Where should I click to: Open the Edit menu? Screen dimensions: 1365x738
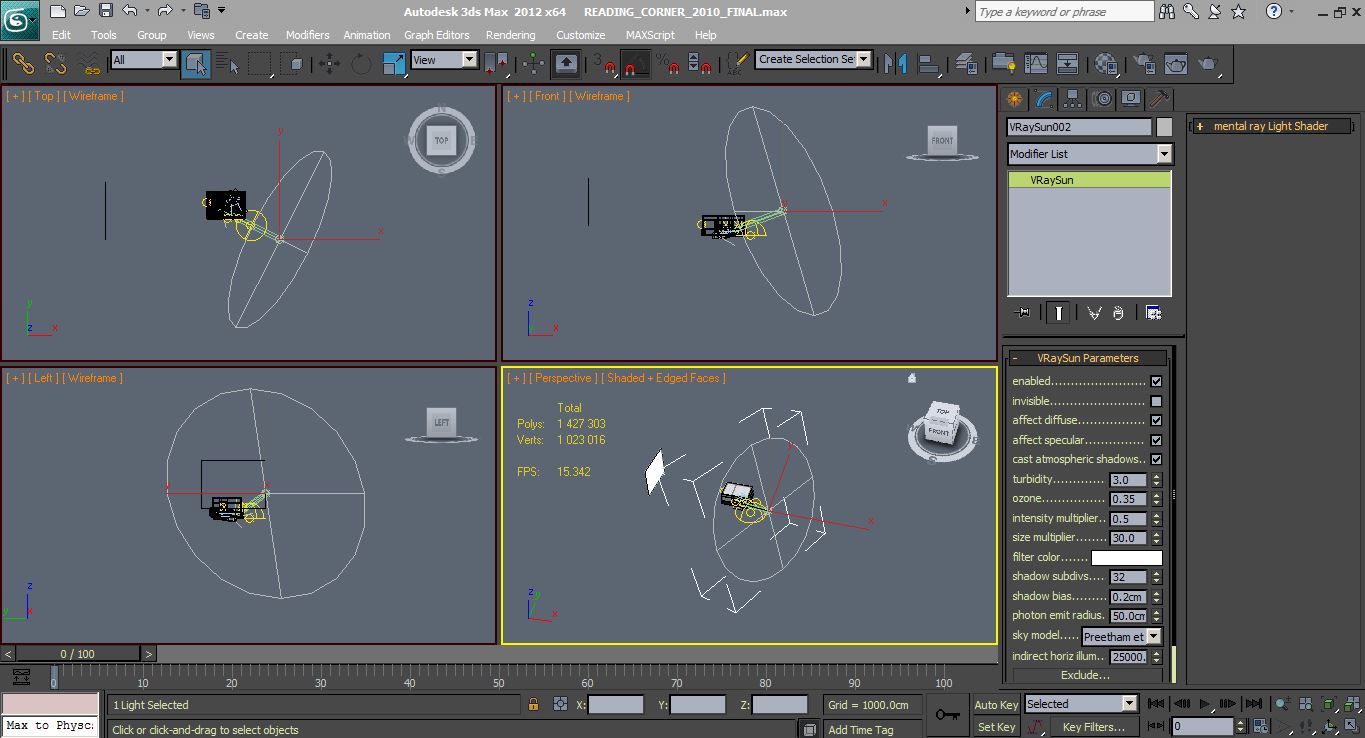(x=61, y=35)
